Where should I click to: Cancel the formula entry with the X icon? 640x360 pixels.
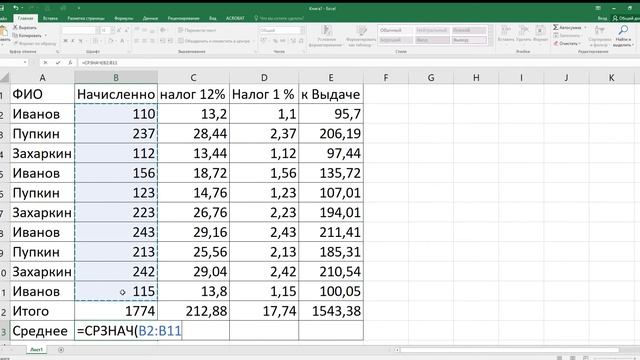click(45, 62)
